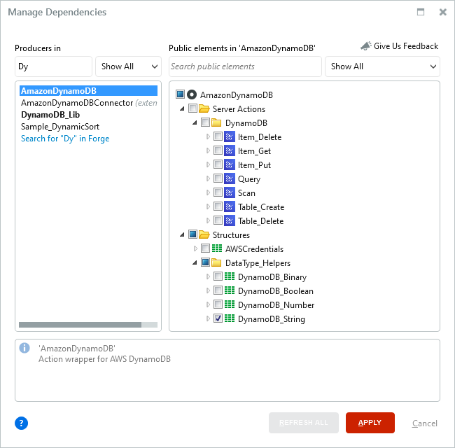Check the Table_Delete checkbox

[218, 220]
